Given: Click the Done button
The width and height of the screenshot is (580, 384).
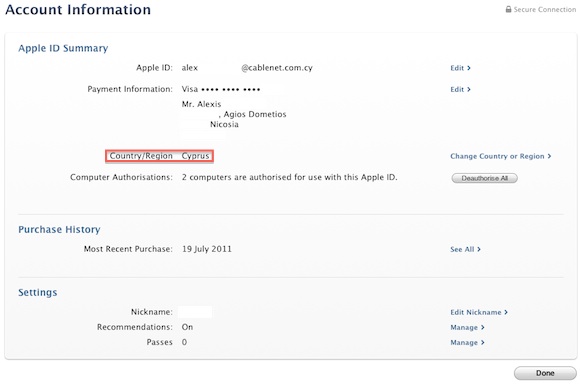Looking at the screenshot, I should [x=545, y=373].
